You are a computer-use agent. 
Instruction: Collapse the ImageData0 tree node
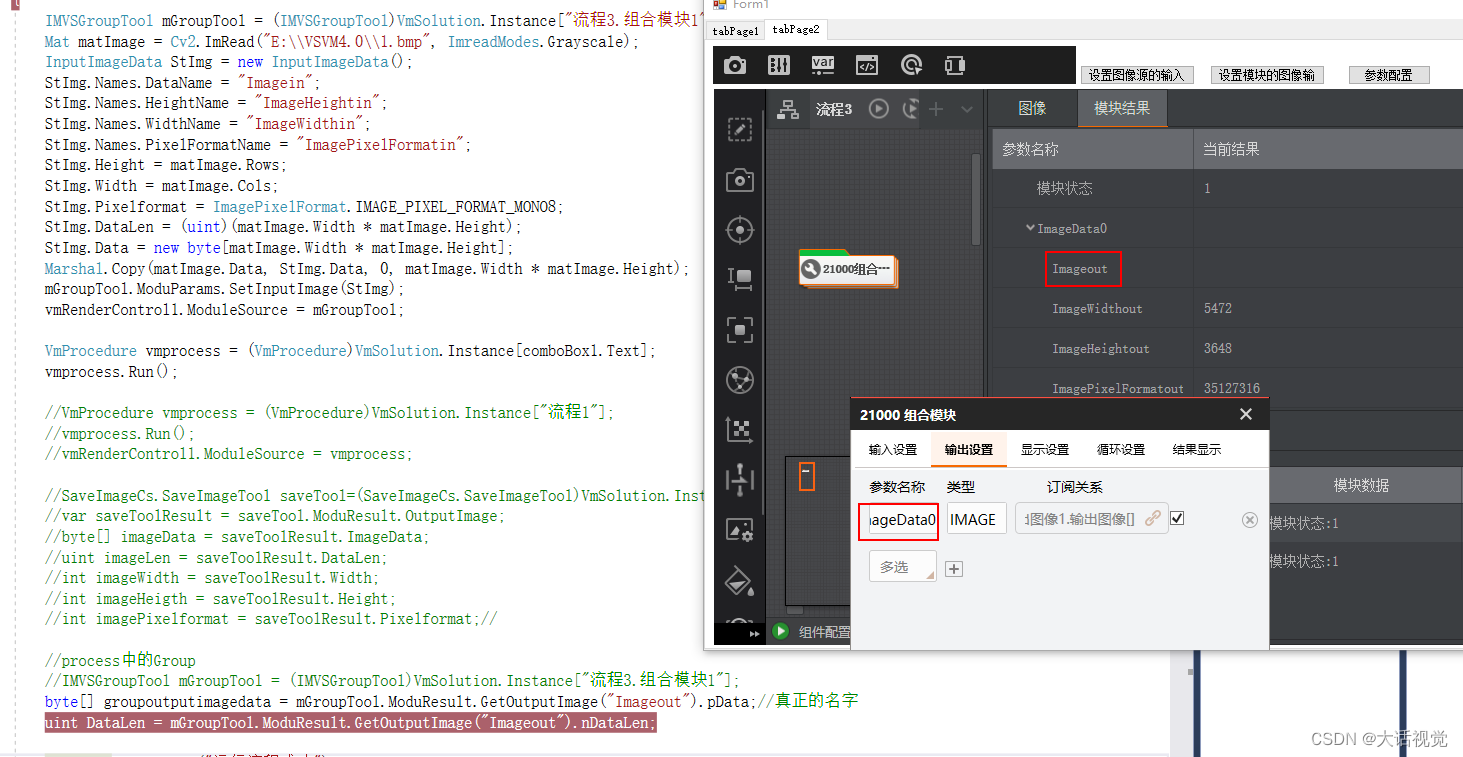tap(1030, 228)
